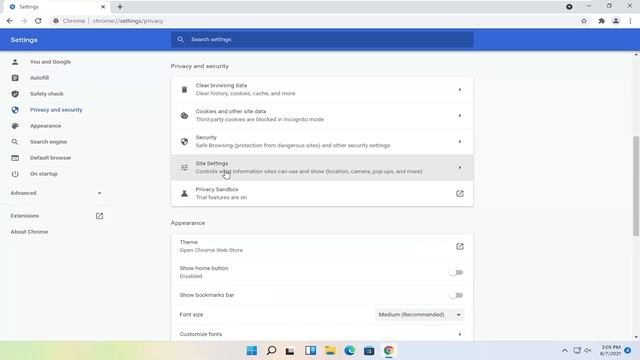Open Extensions link in sidebar
This screenshot has height=360, width=640.
(x=25, y=216)
